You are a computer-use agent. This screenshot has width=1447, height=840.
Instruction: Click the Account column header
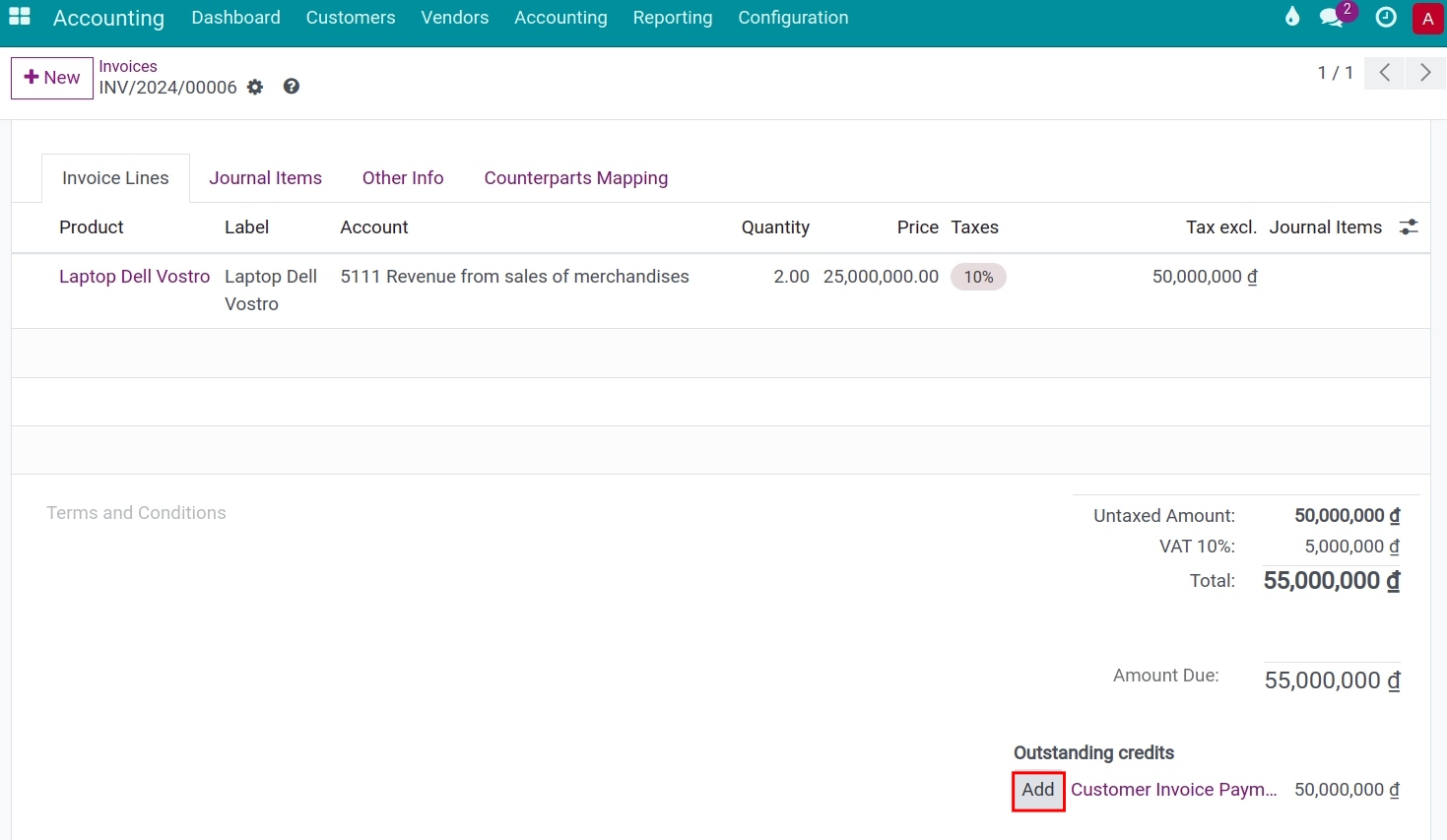[374, 227]
